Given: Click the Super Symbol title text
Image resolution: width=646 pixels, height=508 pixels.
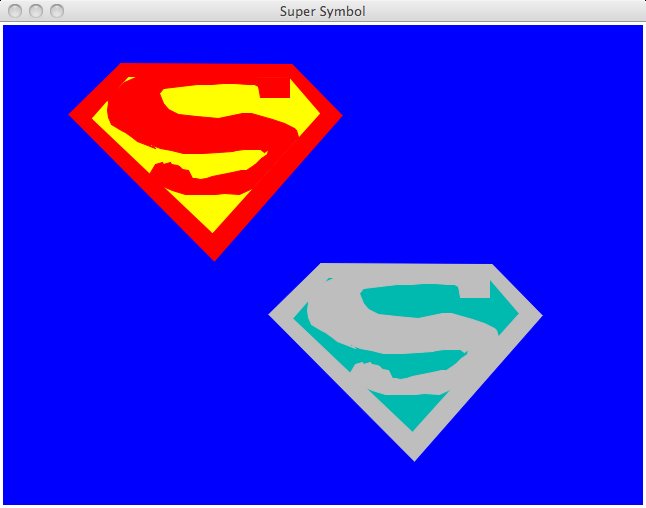Looking at the screenshot, I should (x=323, y=11).
